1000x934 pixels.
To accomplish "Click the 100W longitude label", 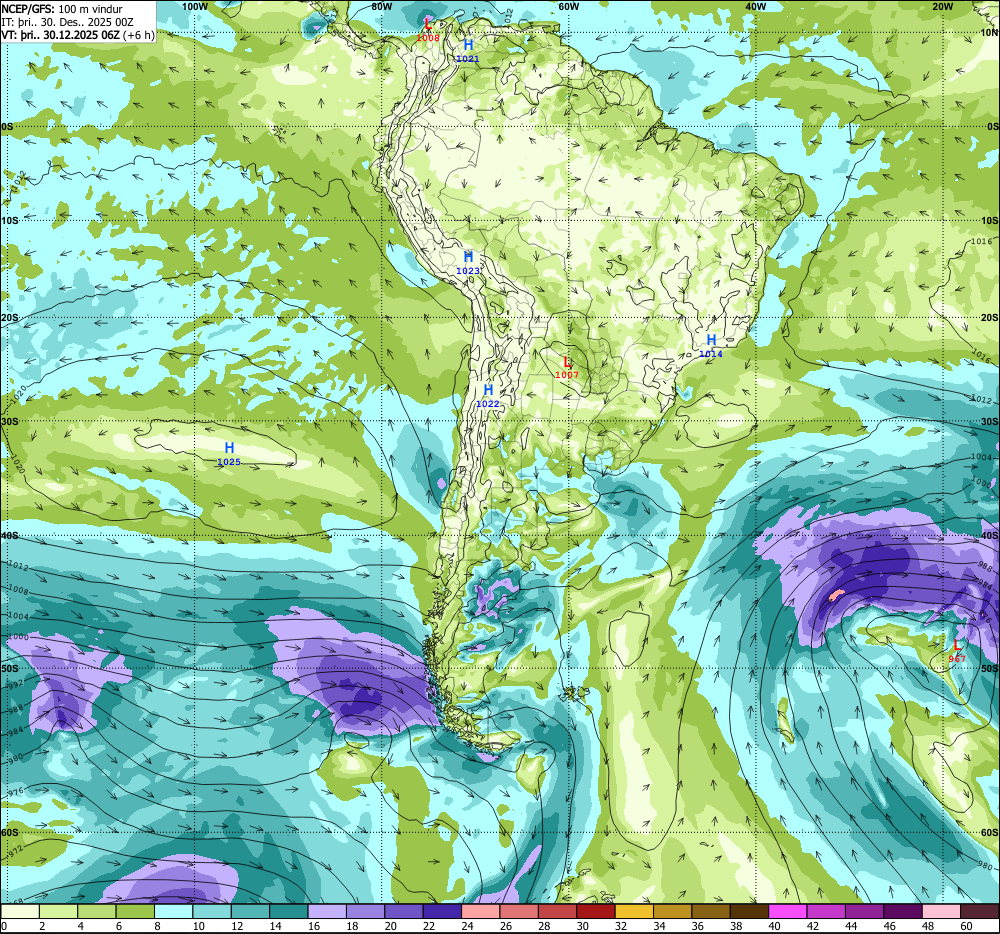I will 195,6.
